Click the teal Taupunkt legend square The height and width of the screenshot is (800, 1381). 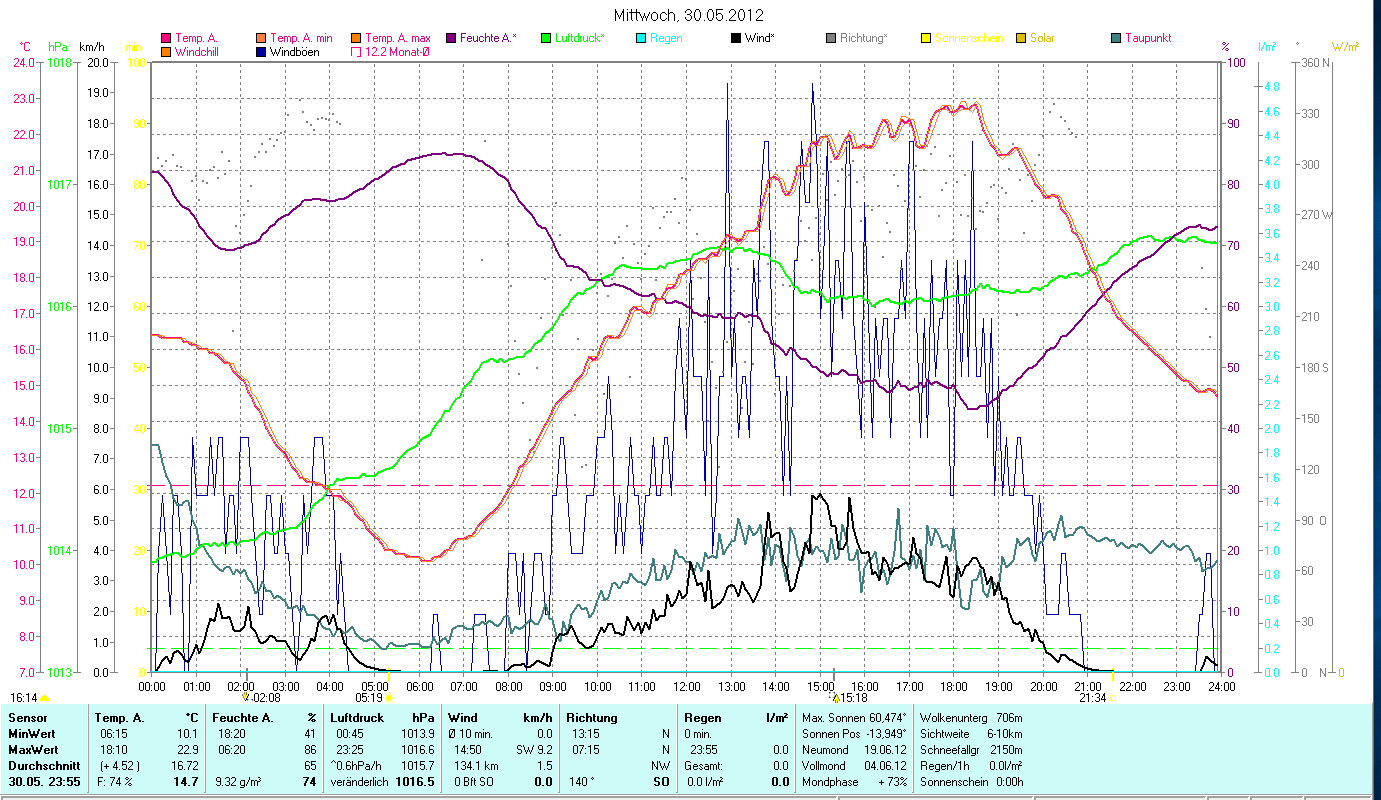tap(1116, 38)
